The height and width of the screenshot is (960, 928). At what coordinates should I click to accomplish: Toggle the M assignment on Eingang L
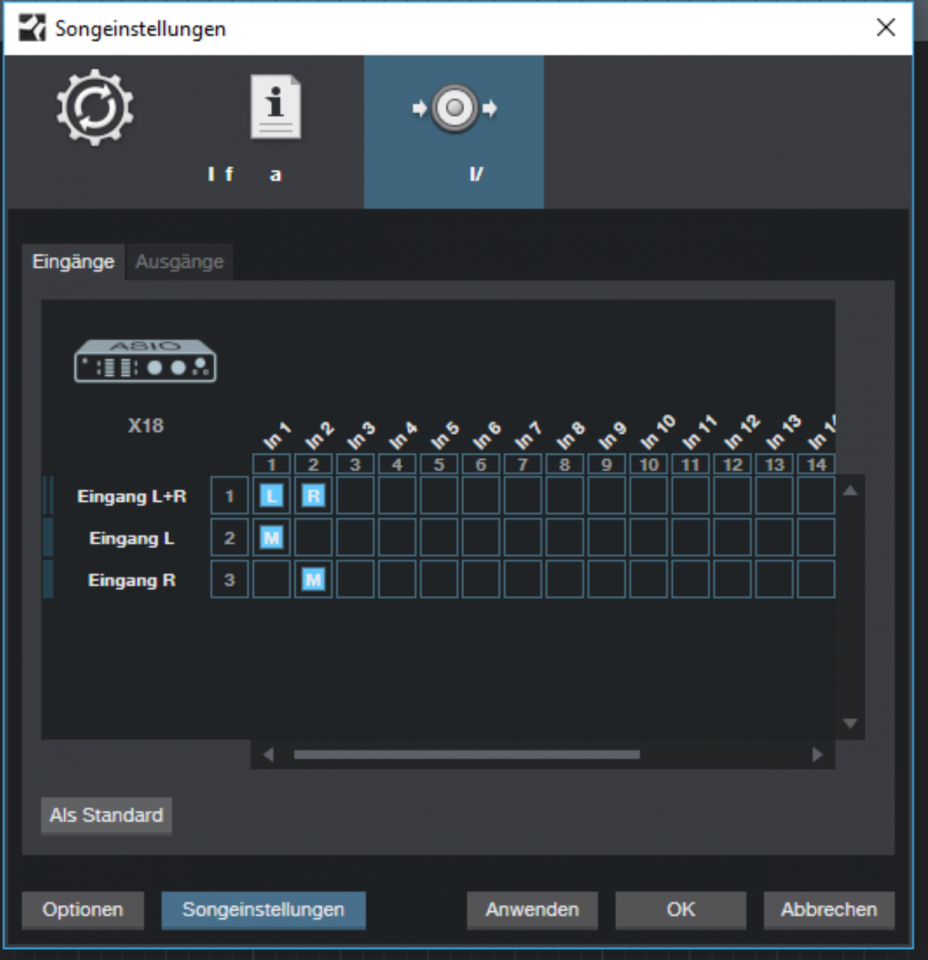point(271,538)
